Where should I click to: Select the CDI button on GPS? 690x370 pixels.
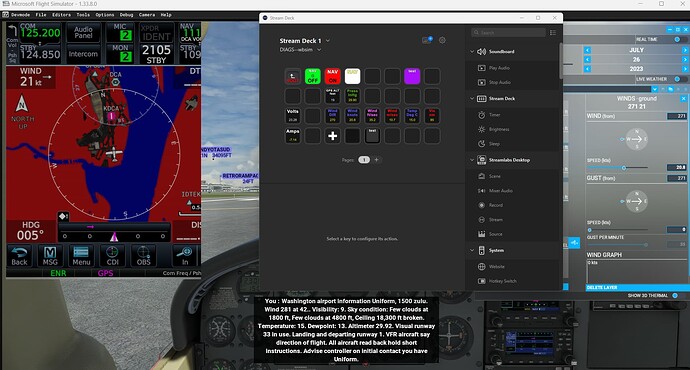(113, 256)
